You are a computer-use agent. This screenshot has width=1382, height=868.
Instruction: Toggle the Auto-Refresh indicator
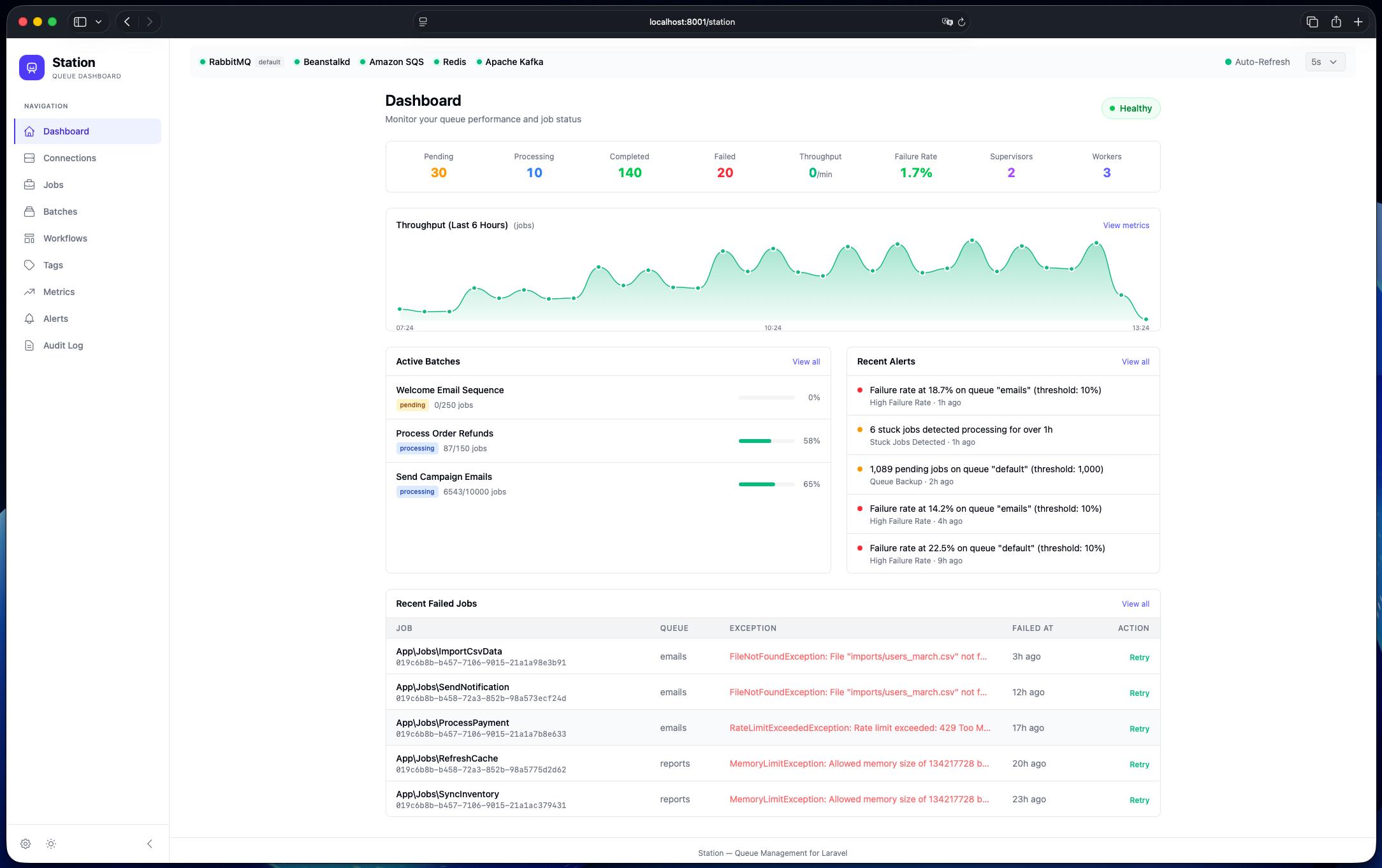coord(1256,62)
